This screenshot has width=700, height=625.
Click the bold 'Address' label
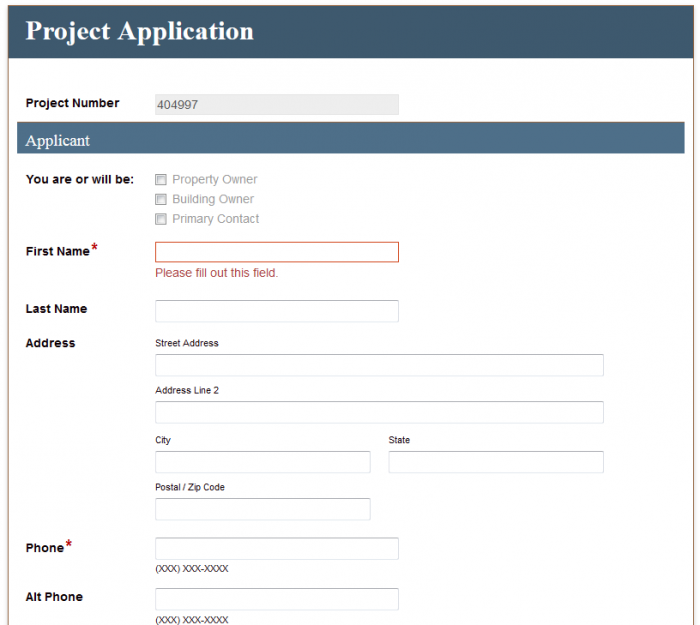(x=50, y=343)
